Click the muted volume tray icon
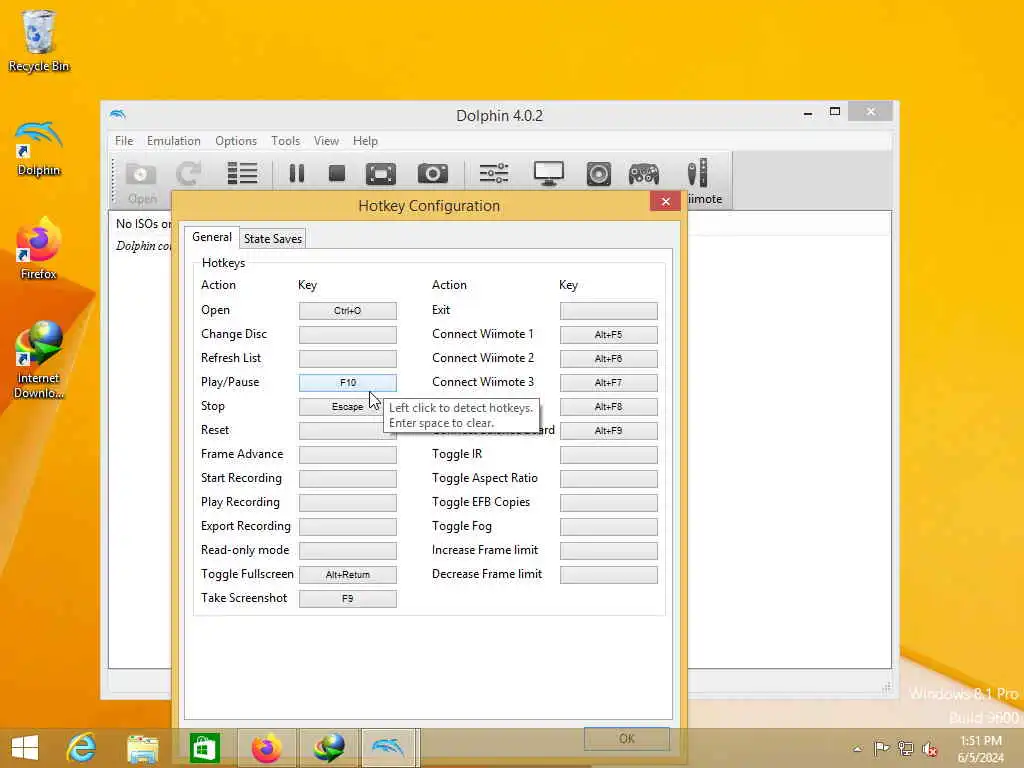The image size is (1024, 768). pyautogui.click(x=930, y=748)
